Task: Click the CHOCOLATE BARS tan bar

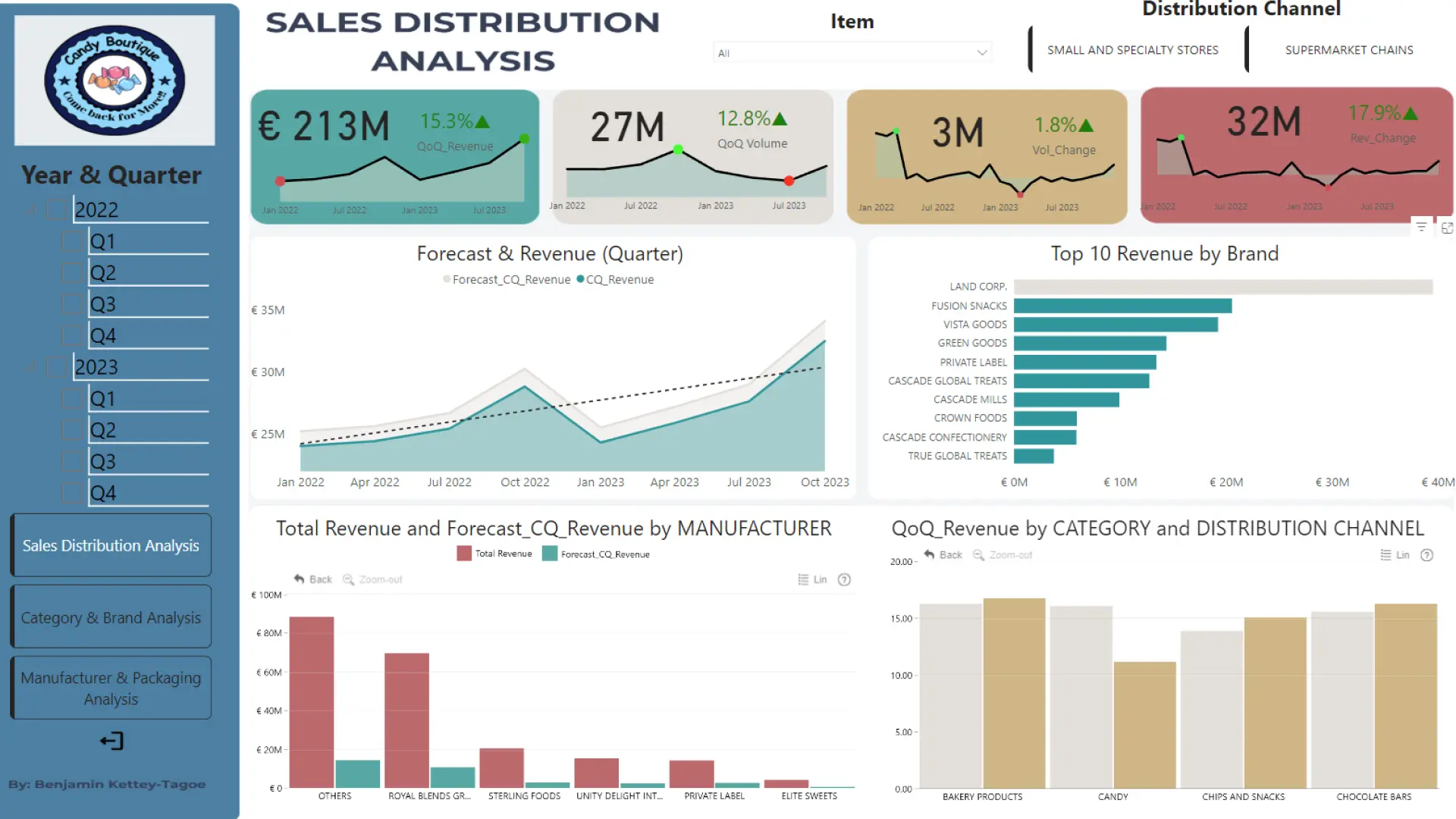Action: point(1406,696)
